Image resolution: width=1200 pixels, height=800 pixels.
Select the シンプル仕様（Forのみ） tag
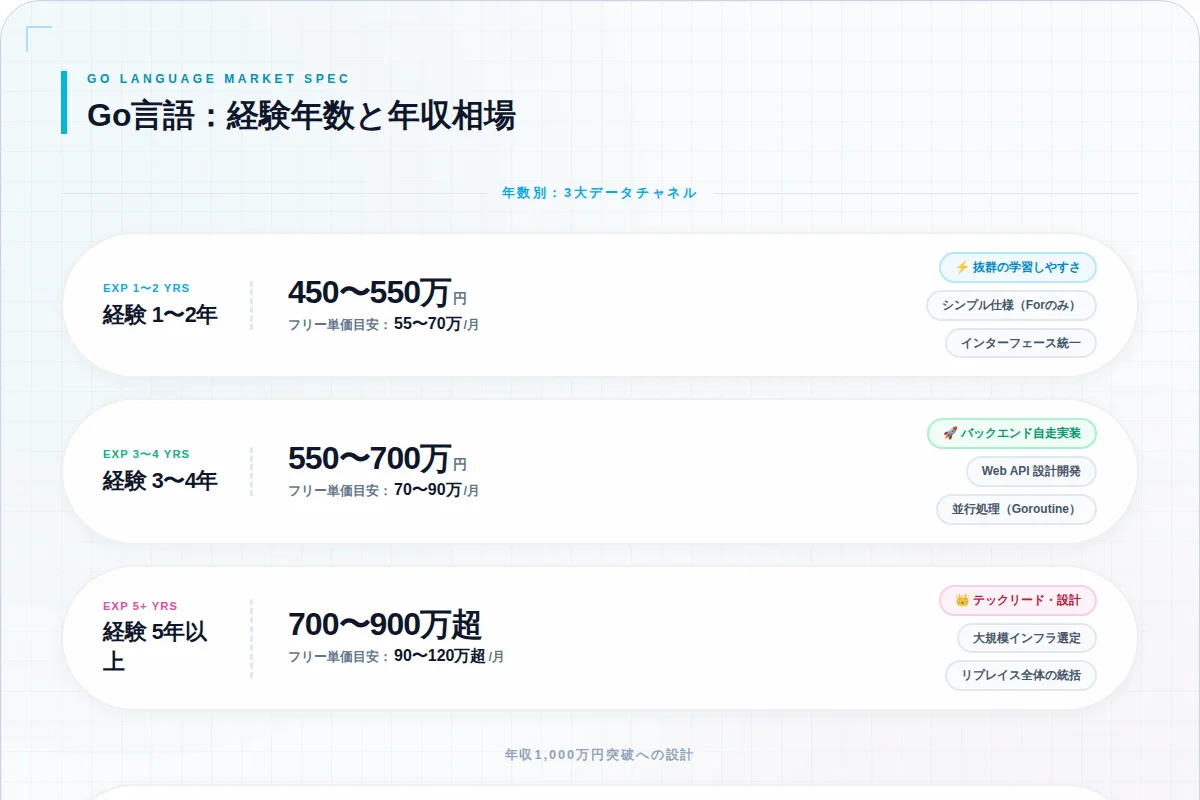[1011, 305]
